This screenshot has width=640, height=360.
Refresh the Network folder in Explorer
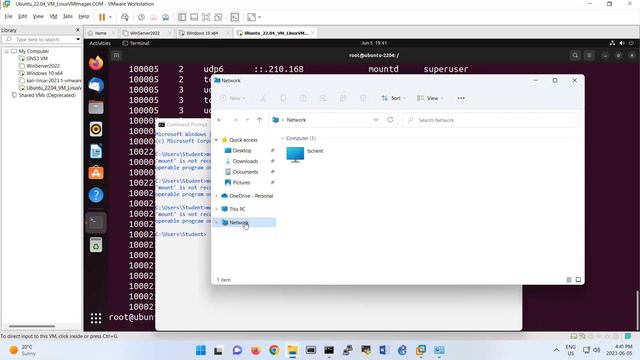pyautogui.click(x=390, y=120)
